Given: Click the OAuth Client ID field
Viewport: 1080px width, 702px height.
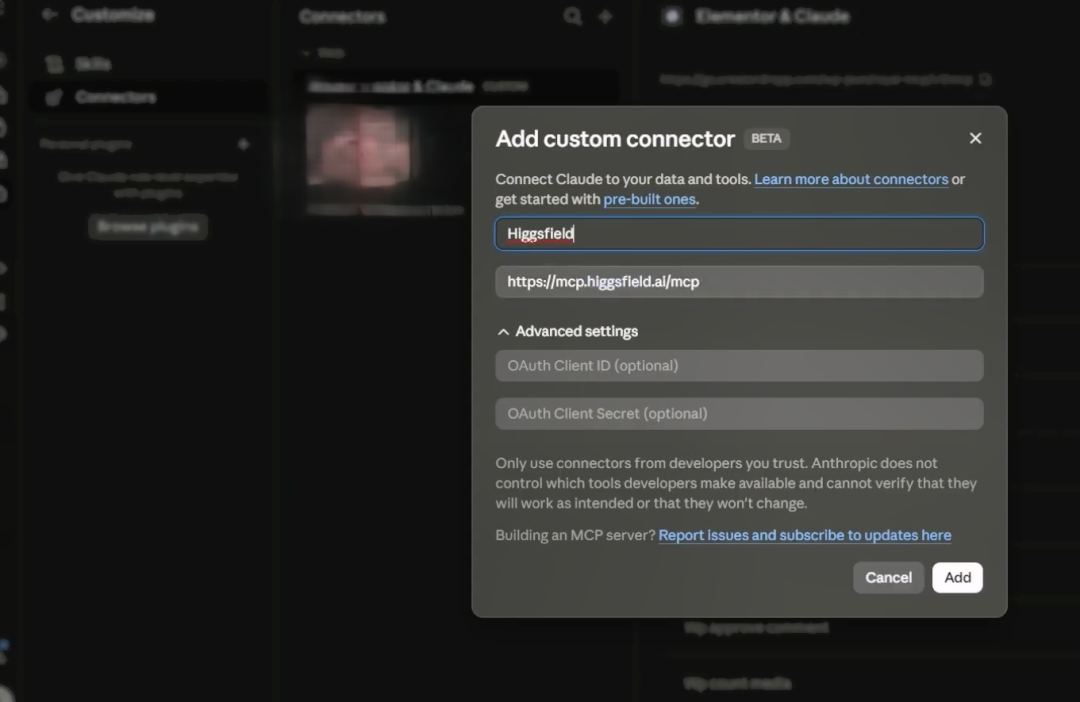Looking at the screenshot, I should [739, 366].
